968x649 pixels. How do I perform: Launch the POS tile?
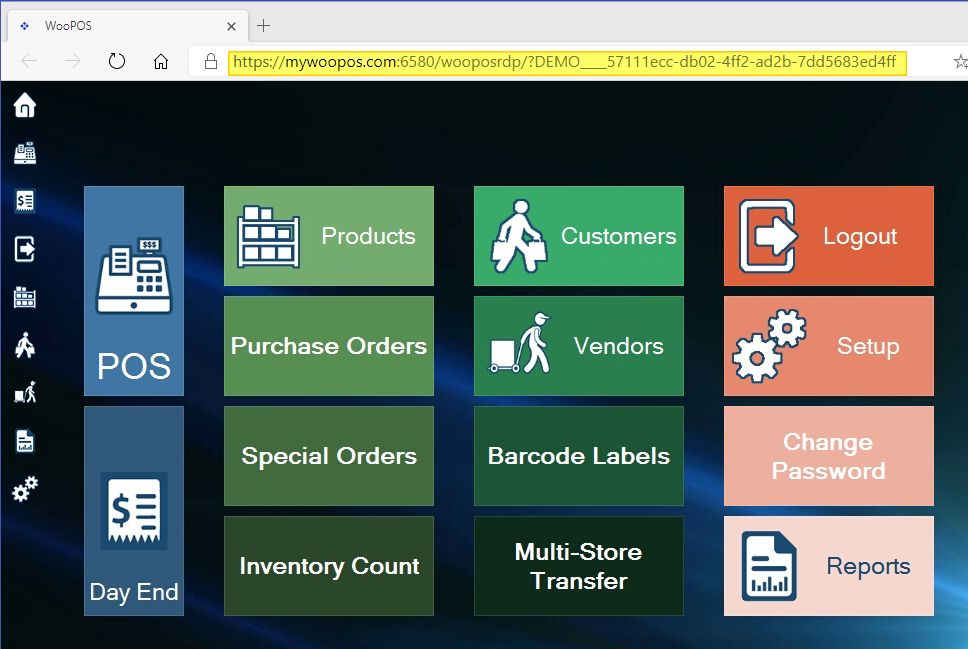[134, 291]
